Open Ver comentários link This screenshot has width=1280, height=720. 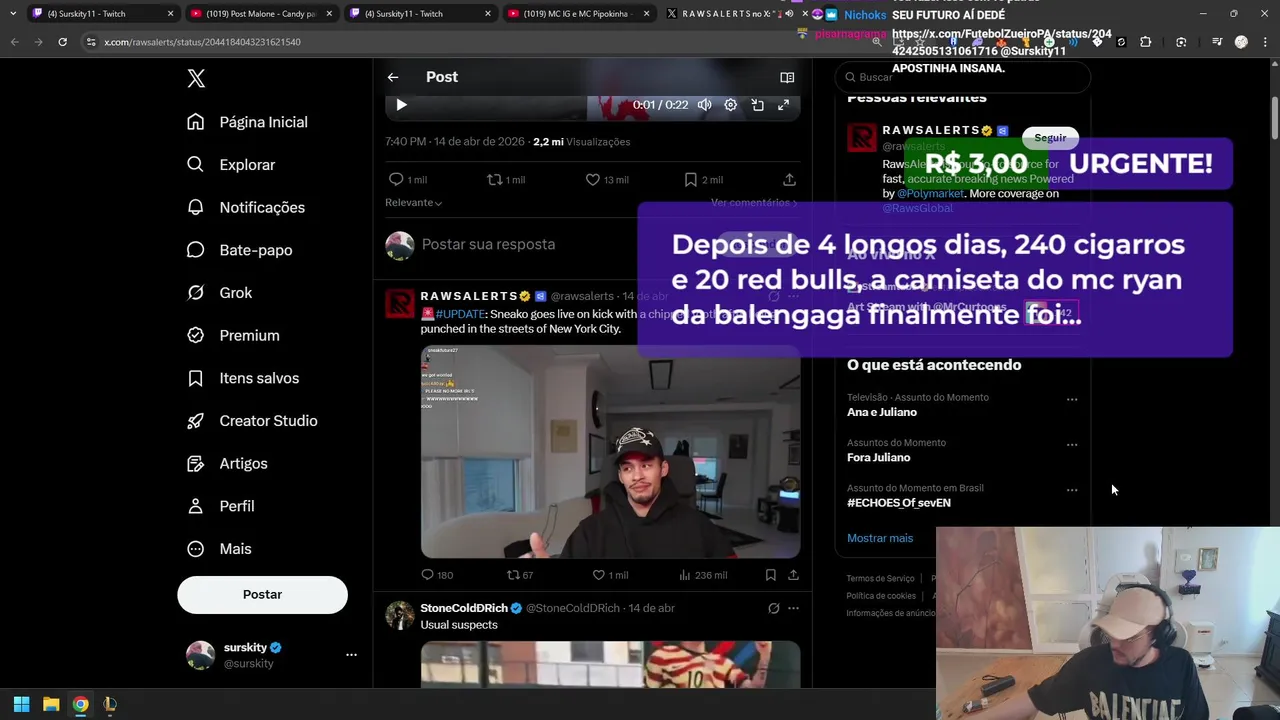tap(754, 202)
